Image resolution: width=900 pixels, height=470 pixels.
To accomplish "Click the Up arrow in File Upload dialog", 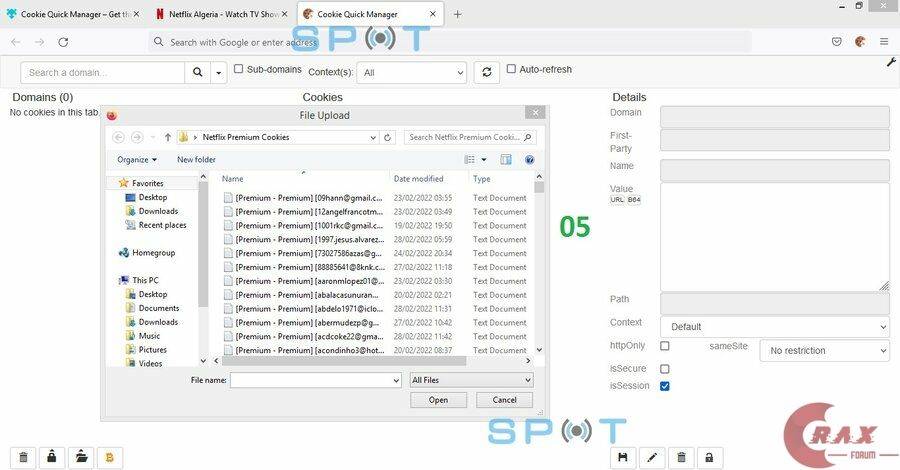I will point(168,137).
